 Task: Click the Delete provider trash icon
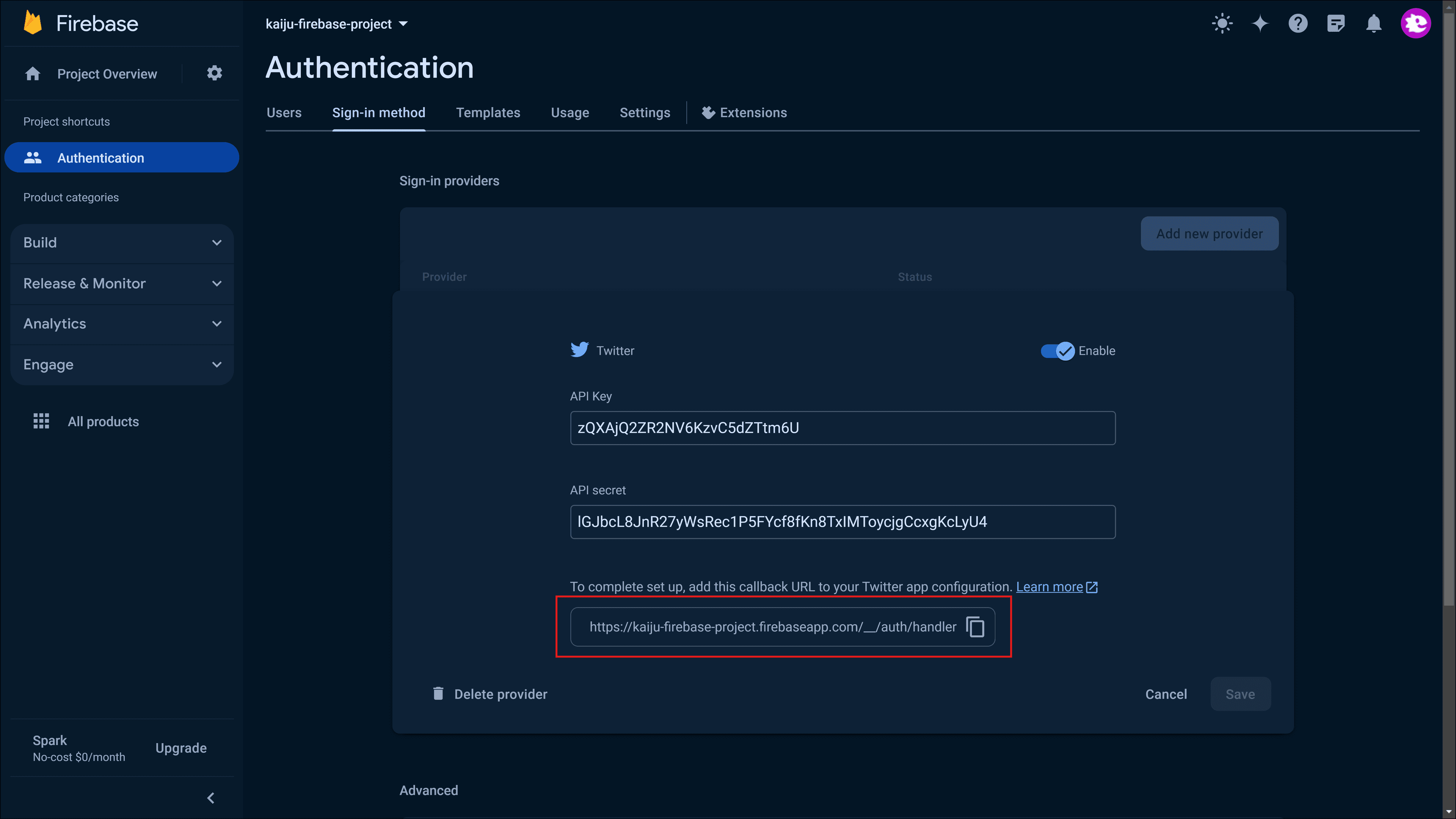click(438, 693)
